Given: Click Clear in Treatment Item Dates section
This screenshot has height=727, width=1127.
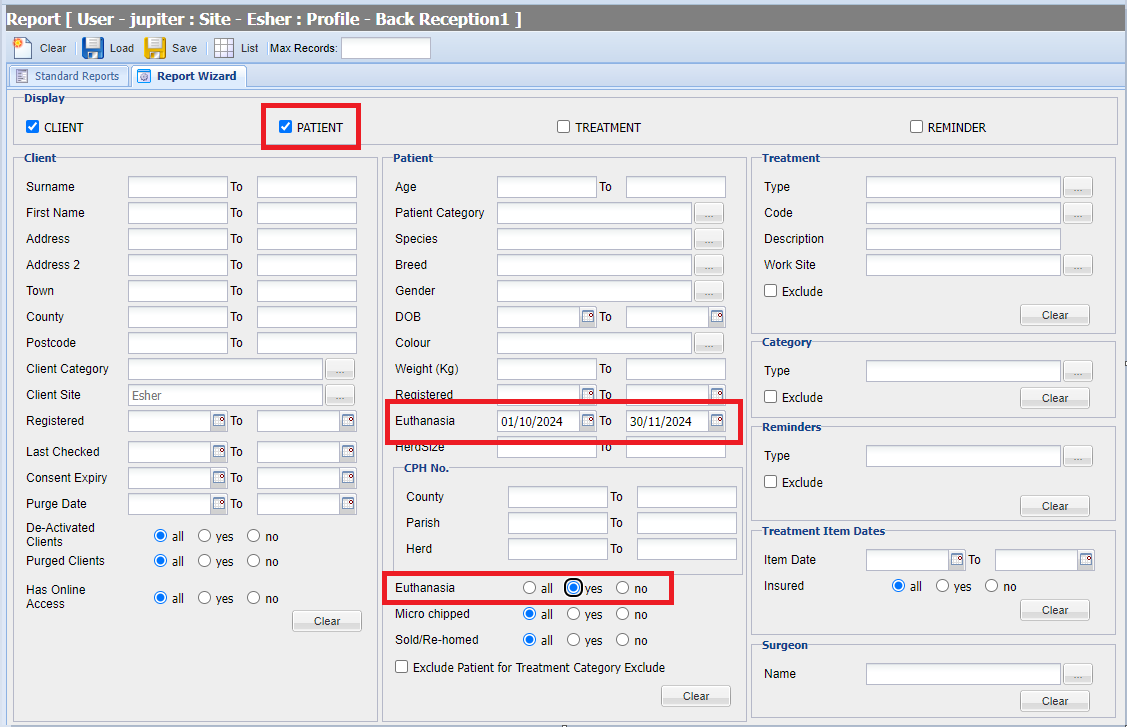Looking at the screenshot, I should (x=1054, y=610).
